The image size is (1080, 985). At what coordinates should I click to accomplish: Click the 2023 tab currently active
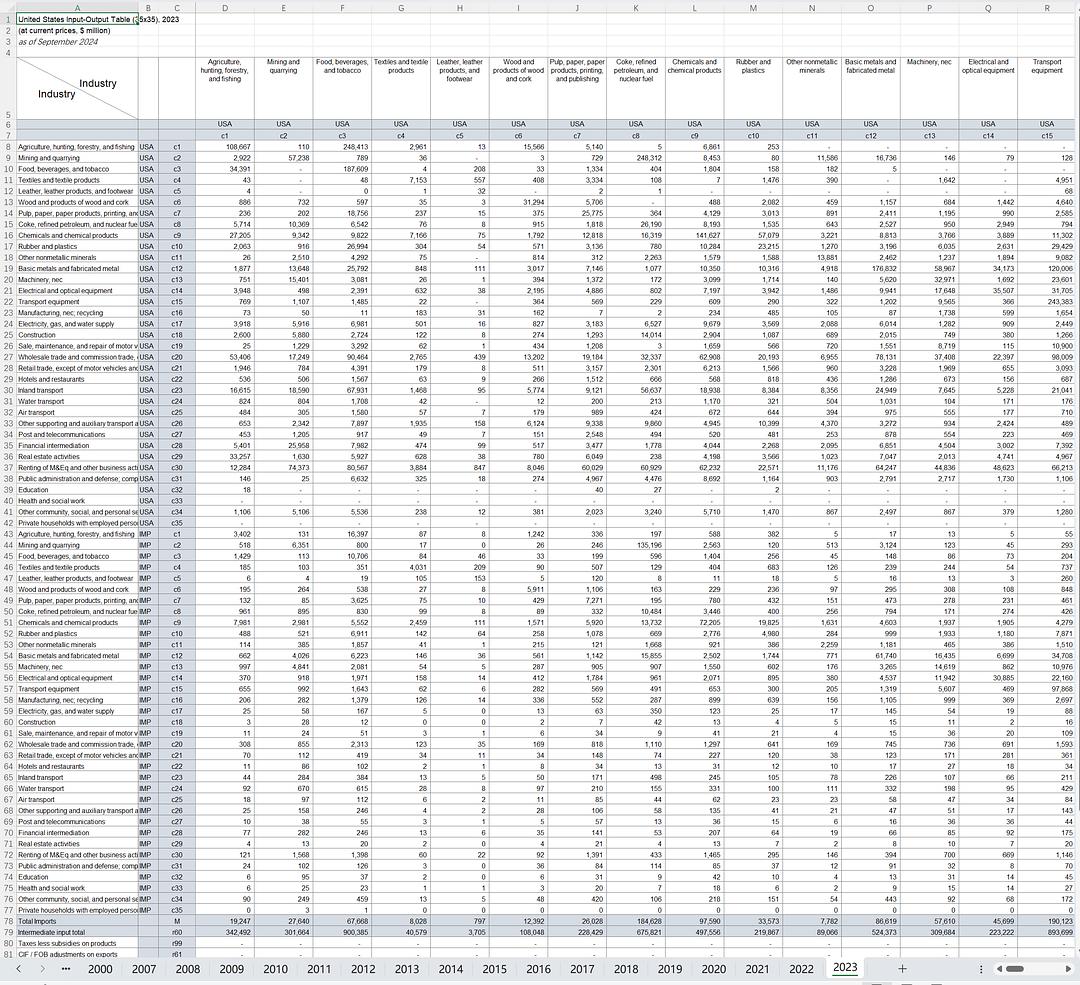[x=845, y=969]
